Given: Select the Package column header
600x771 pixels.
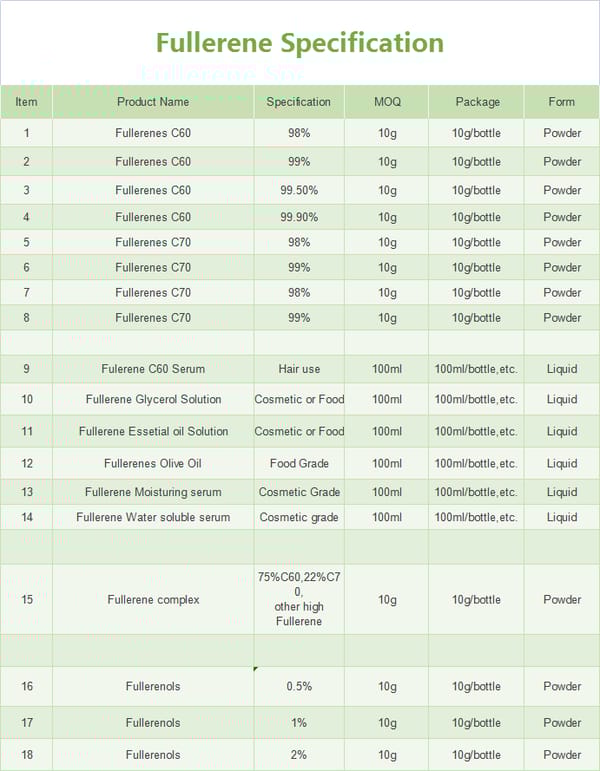Looking at the screenshot, I should (477, 102).
